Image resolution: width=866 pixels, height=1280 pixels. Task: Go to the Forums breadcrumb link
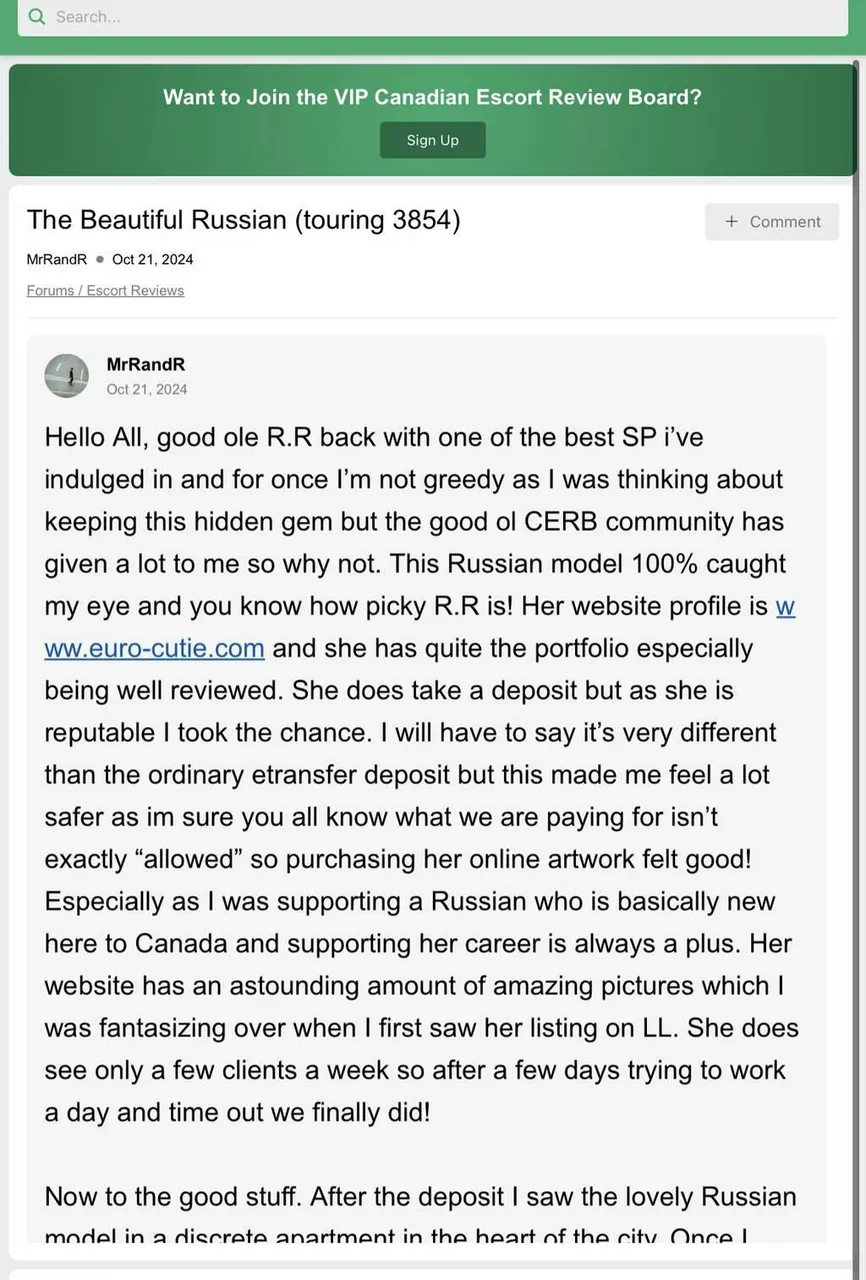[50, 290]
